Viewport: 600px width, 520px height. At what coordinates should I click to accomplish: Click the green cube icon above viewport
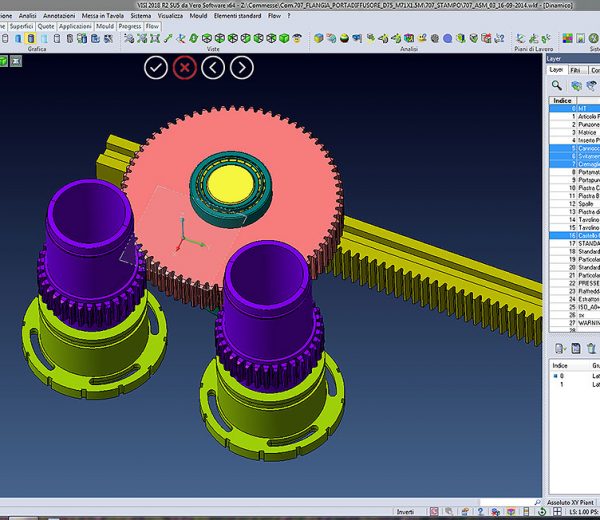click(3, 61)
